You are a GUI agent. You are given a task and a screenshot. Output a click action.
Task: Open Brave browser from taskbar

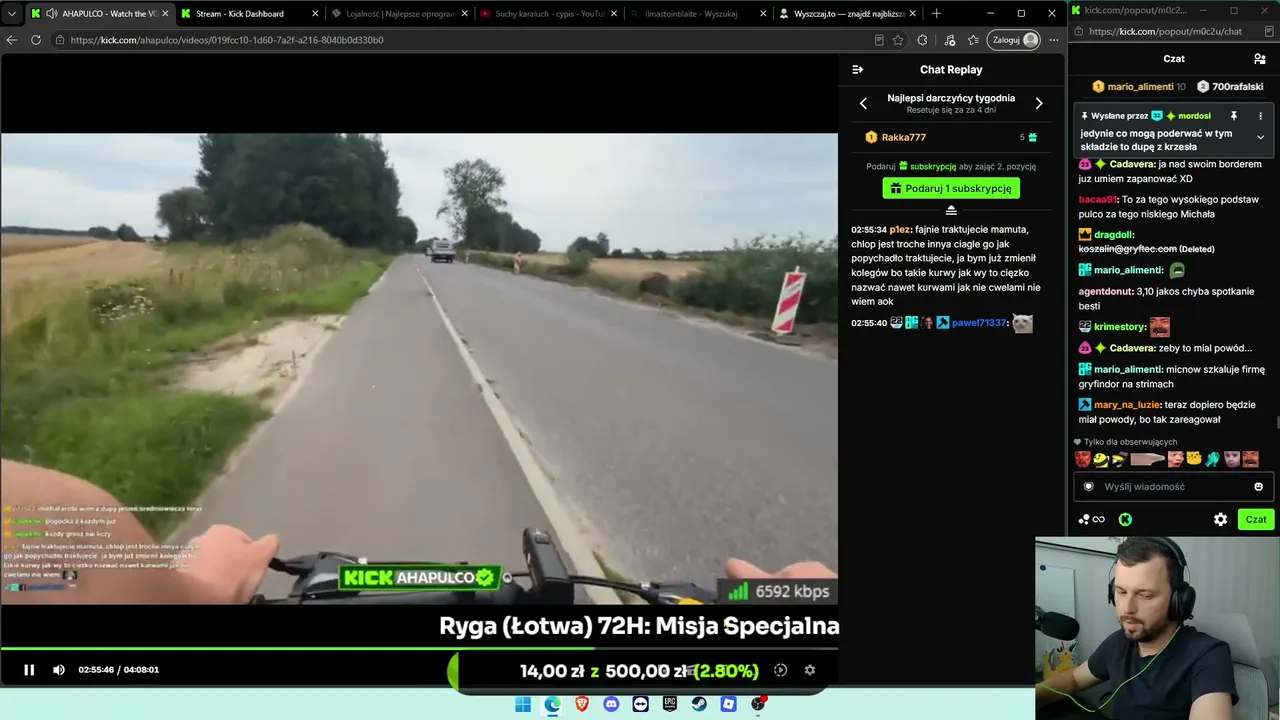[x=582, y=704]
